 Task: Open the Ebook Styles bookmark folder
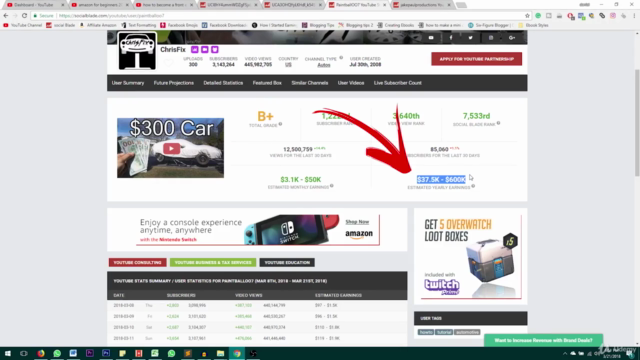(x=533, y=25)
